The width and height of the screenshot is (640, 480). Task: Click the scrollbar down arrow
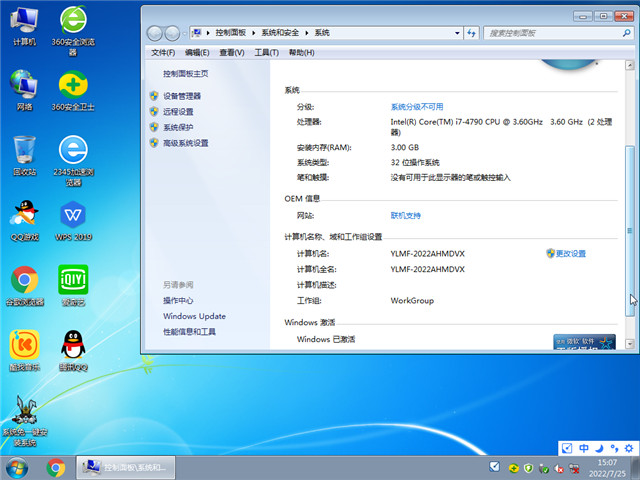coord(629,344)
